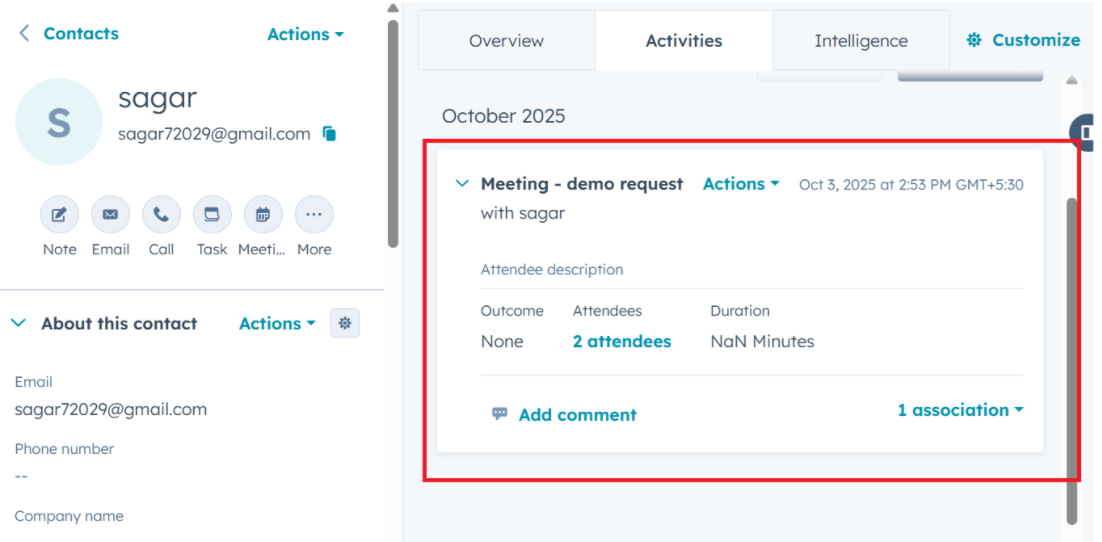Copy email with the copy icon
The width and height of the screenshot is (1102, 542).
(329, 134)
